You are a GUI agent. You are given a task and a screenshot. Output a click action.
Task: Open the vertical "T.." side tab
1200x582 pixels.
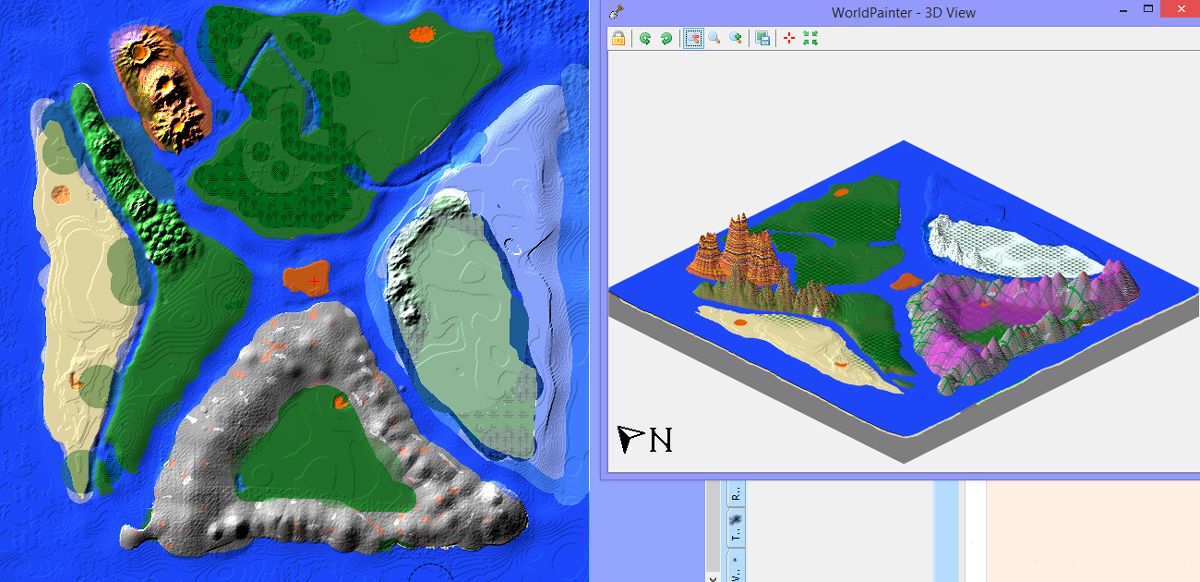pyautogui.click(x=737, y=531)
